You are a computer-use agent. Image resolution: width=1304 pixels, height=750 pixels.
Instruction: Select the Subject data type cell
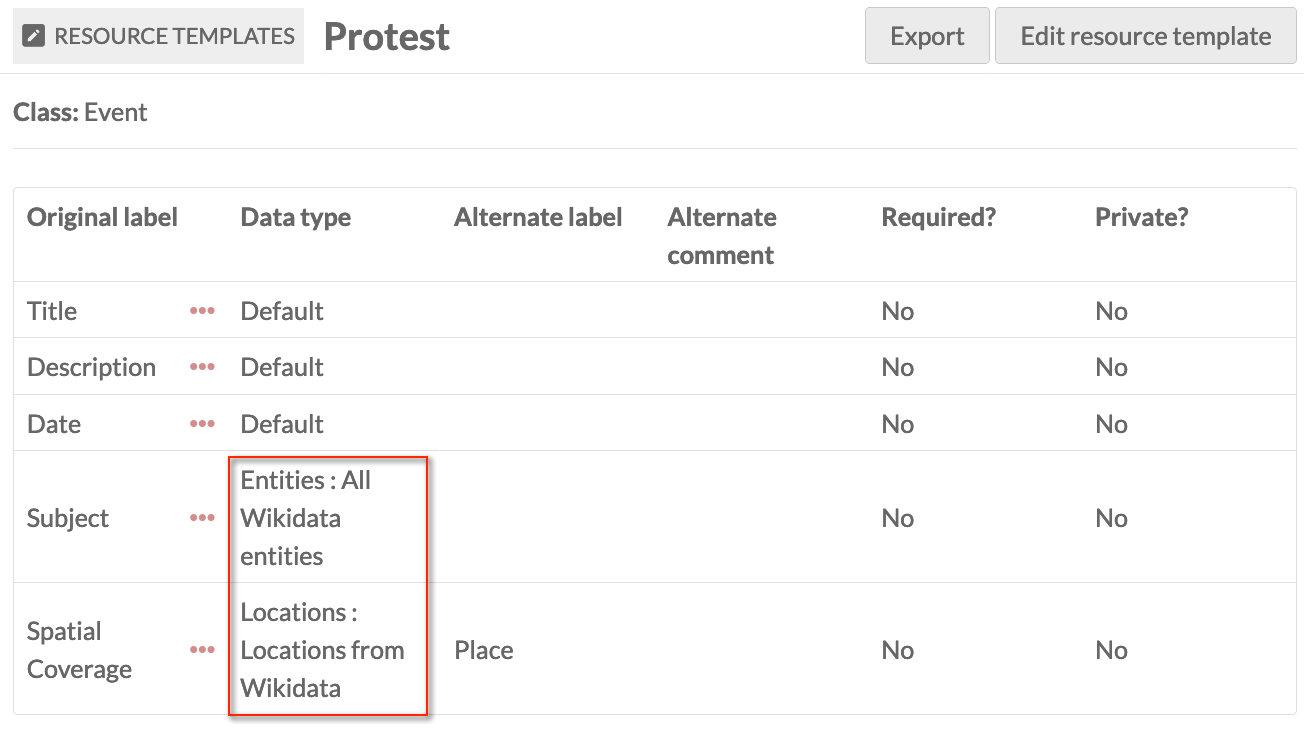tap(305, 518)
